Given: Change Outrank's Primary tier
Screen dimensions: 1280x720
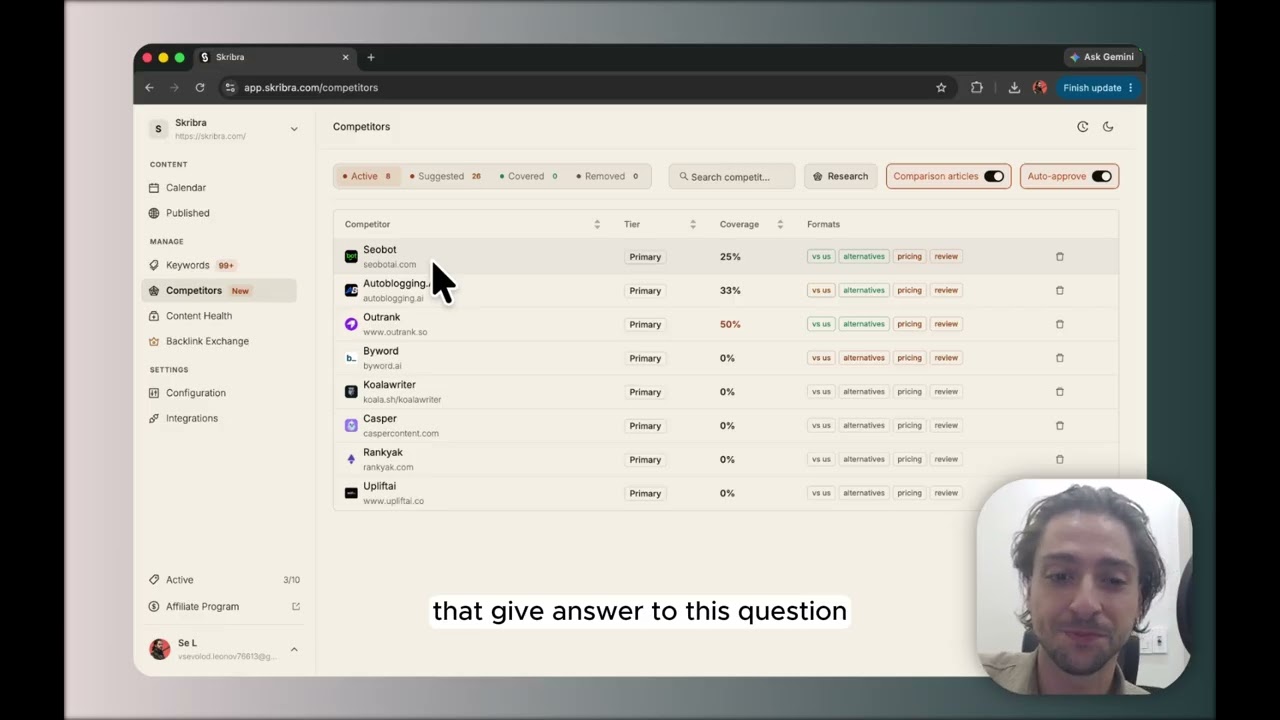Looking at the screenshot, I should [x=645, y=324].
